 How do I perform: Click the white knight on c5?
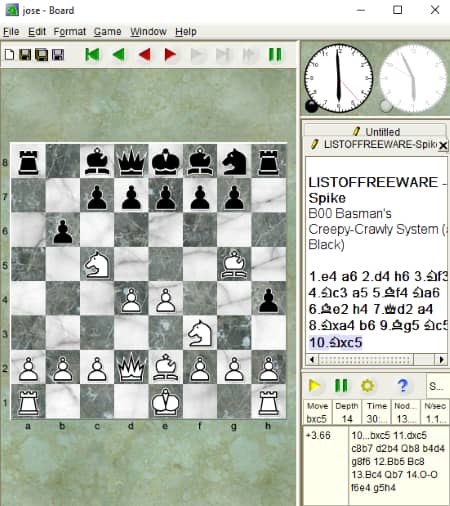97,264
